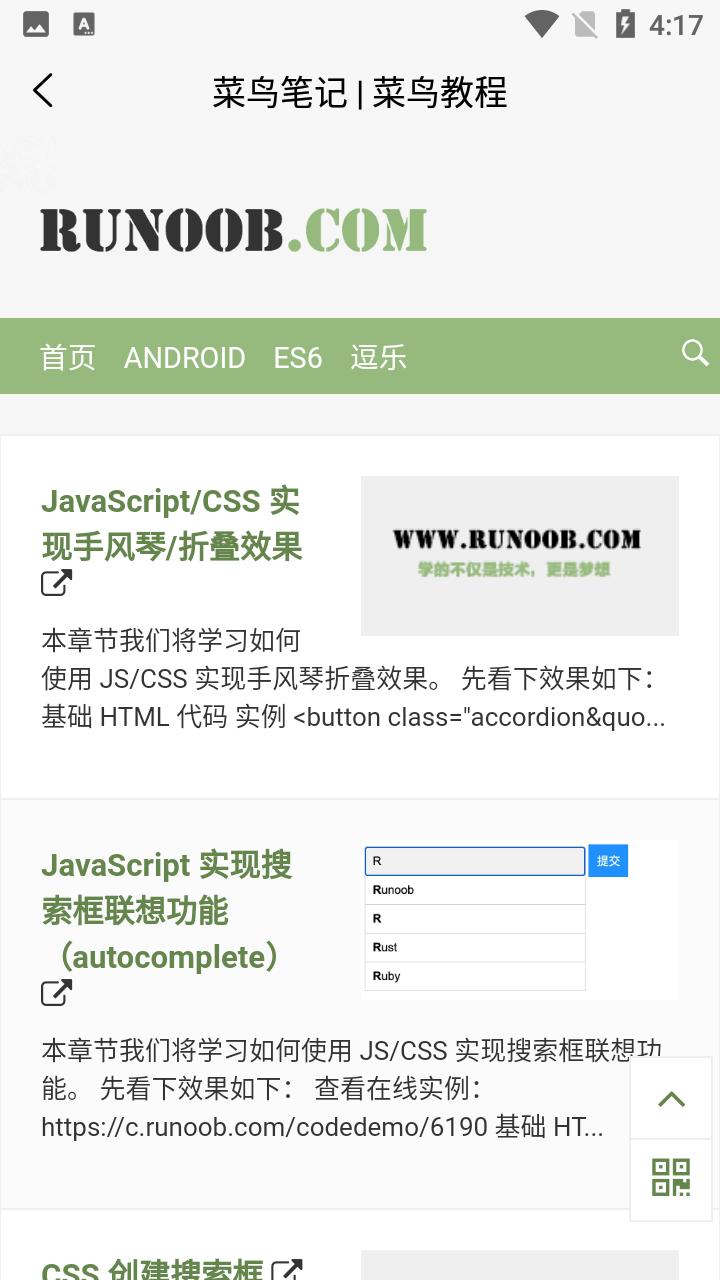
Task: Tap the Wi-Fi status icon
Action: click(x=541, y=24)
